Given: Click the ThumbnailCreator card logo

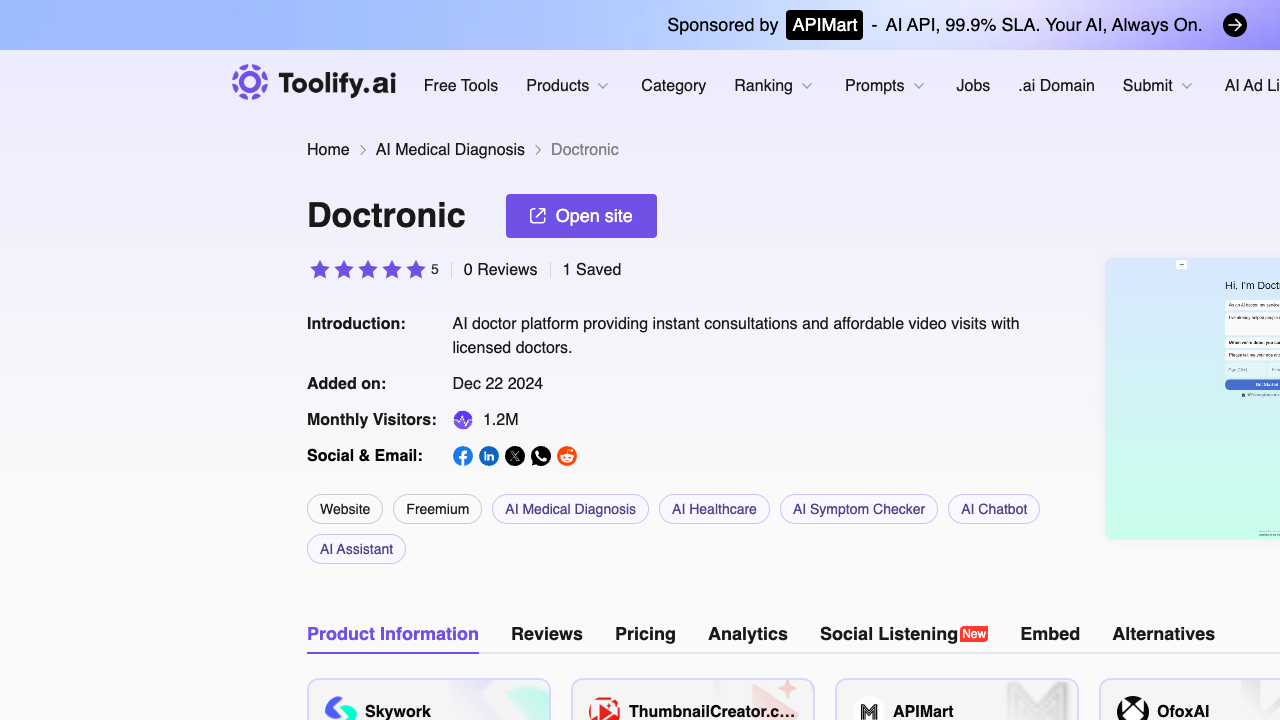Looking at the screenshot, I should 604,710.
